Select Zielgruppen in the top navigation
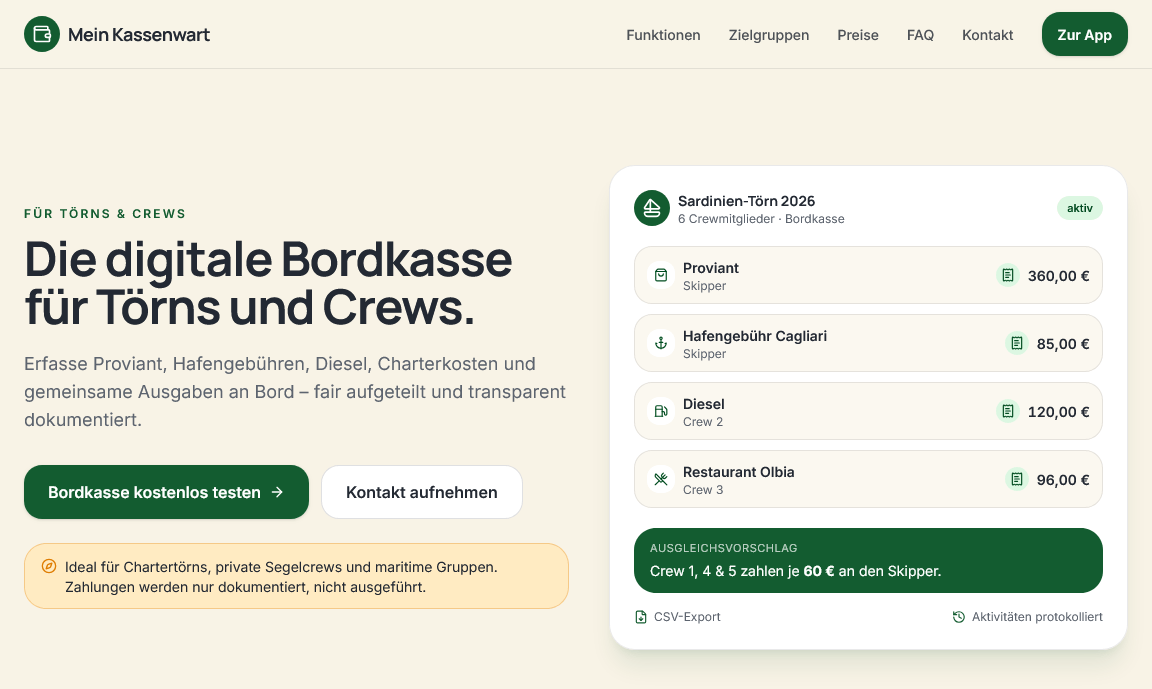 pos(768,35)
